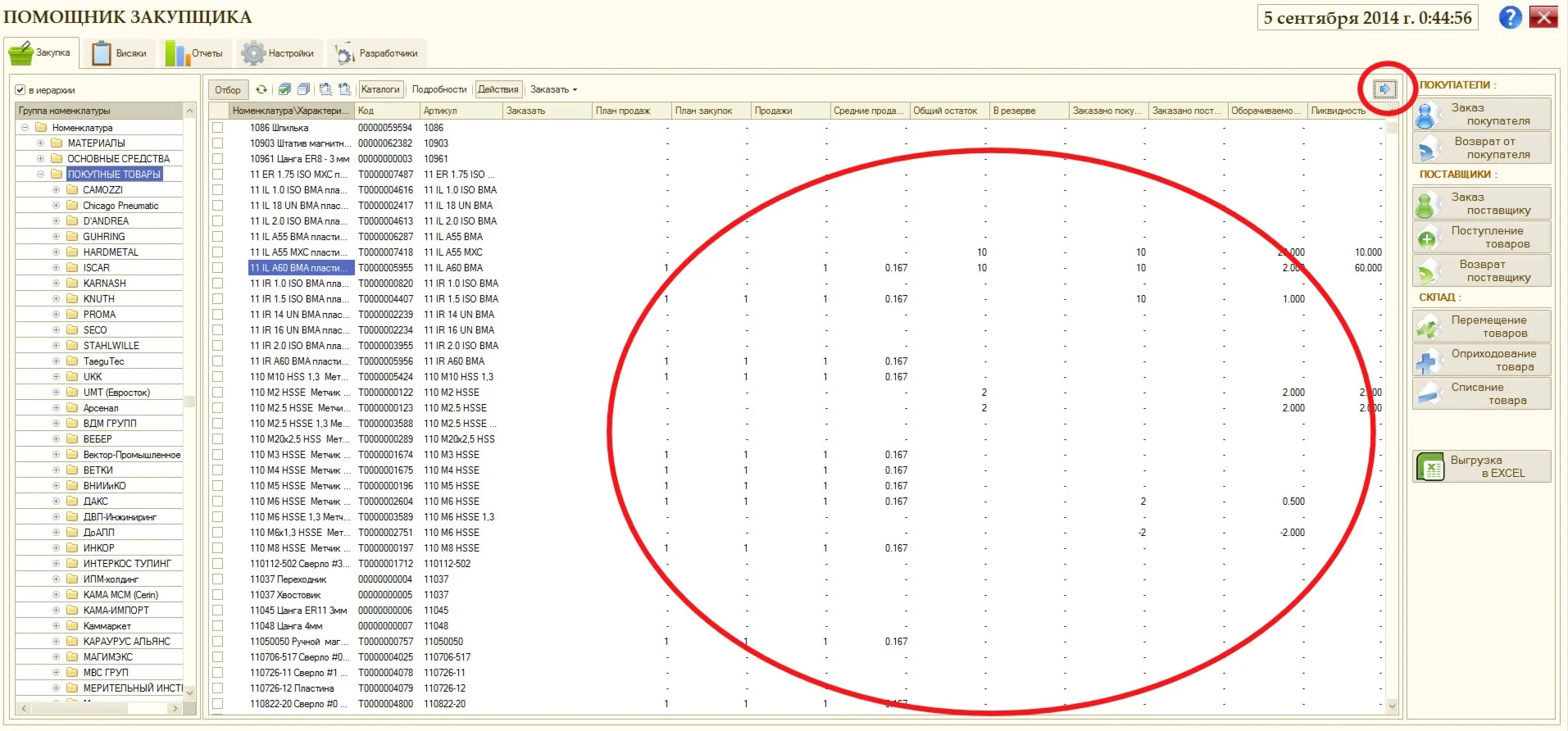Open the Заказать dropdown menu

[553, 89]
